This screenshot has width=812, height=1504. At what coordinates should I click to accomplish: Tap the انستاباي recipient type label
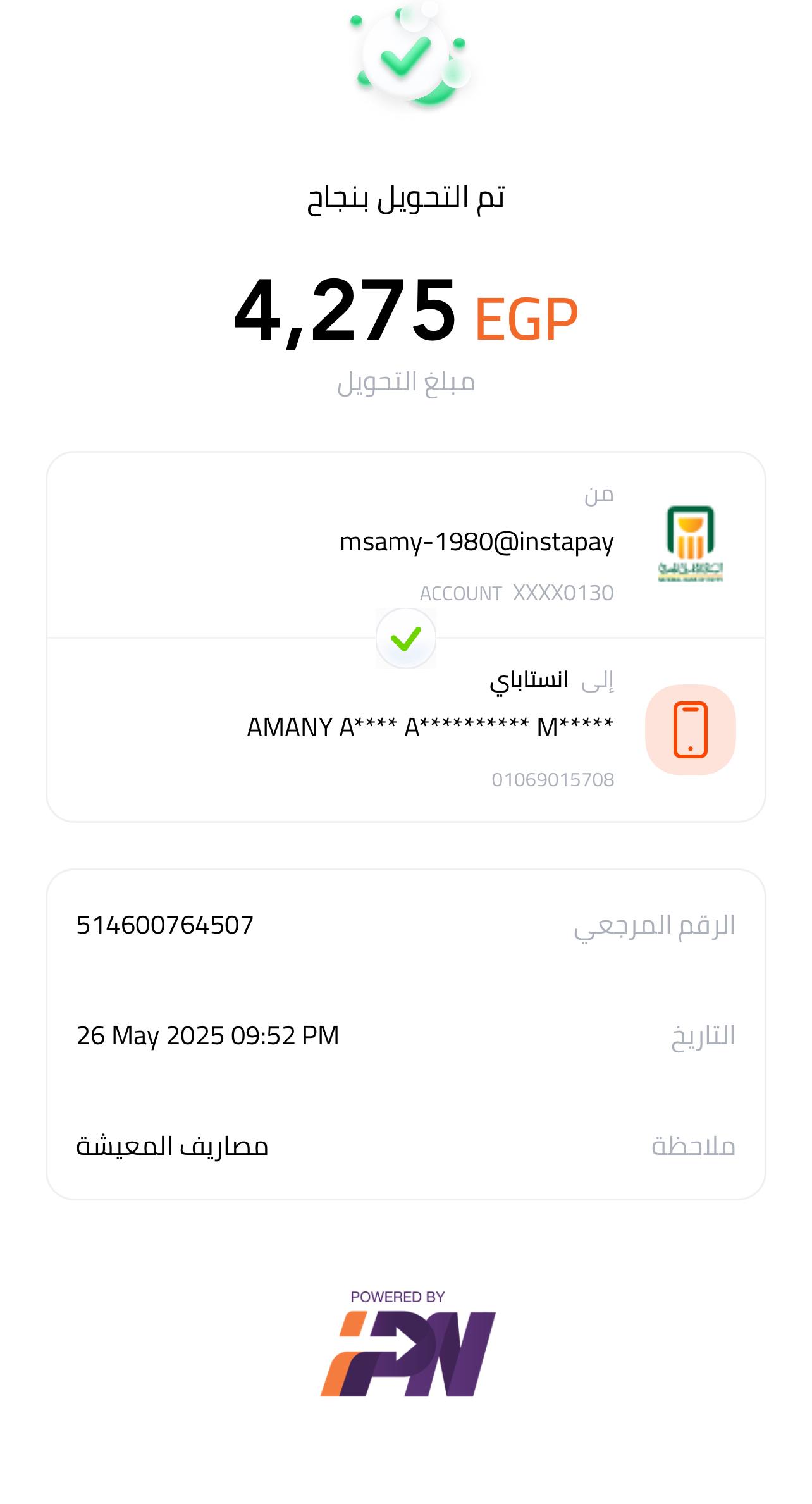(x=529, y=680)
